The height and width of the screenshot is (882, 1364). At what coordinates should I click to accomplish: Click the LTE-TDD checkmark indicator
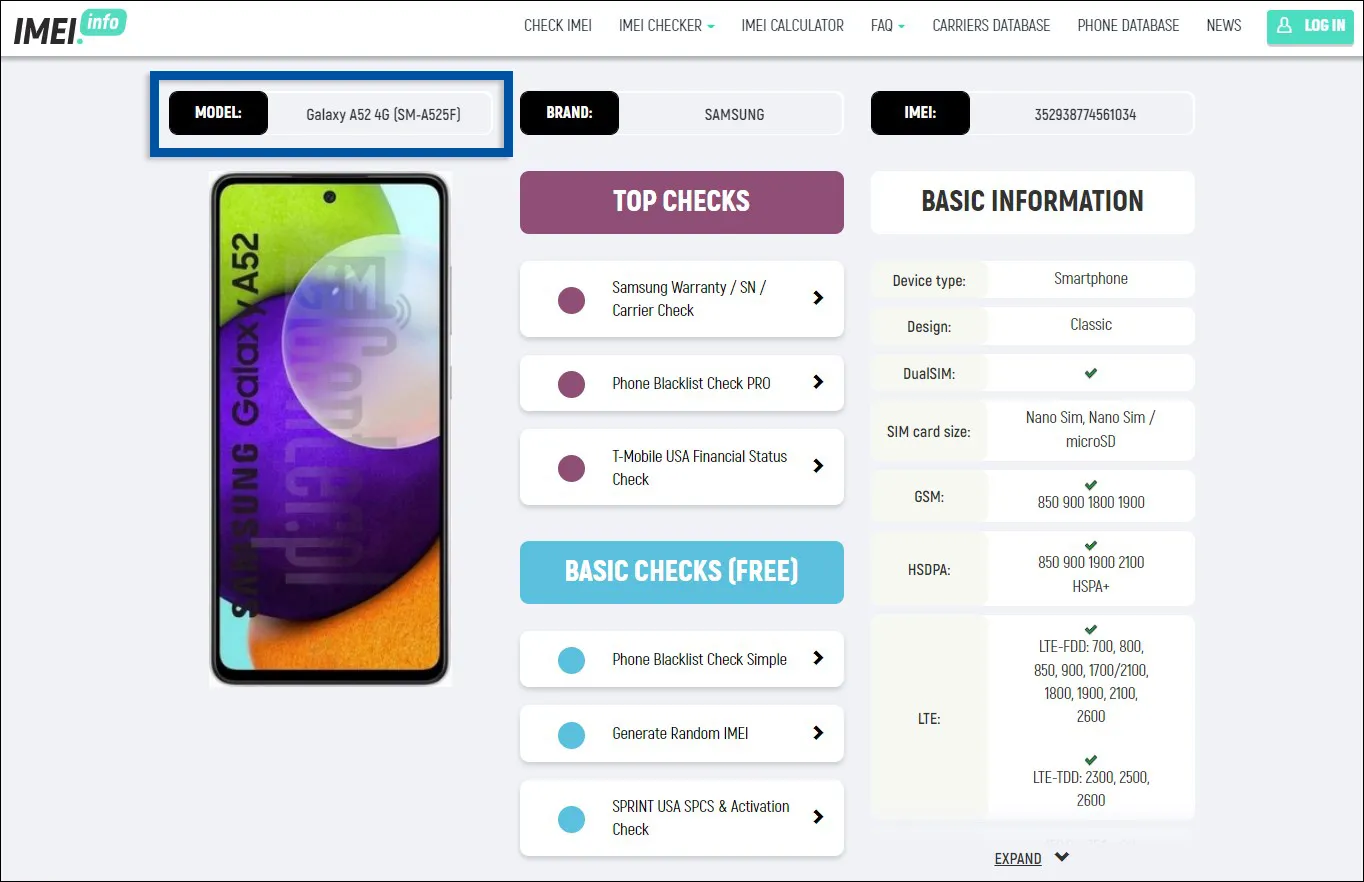point(1090,759)
